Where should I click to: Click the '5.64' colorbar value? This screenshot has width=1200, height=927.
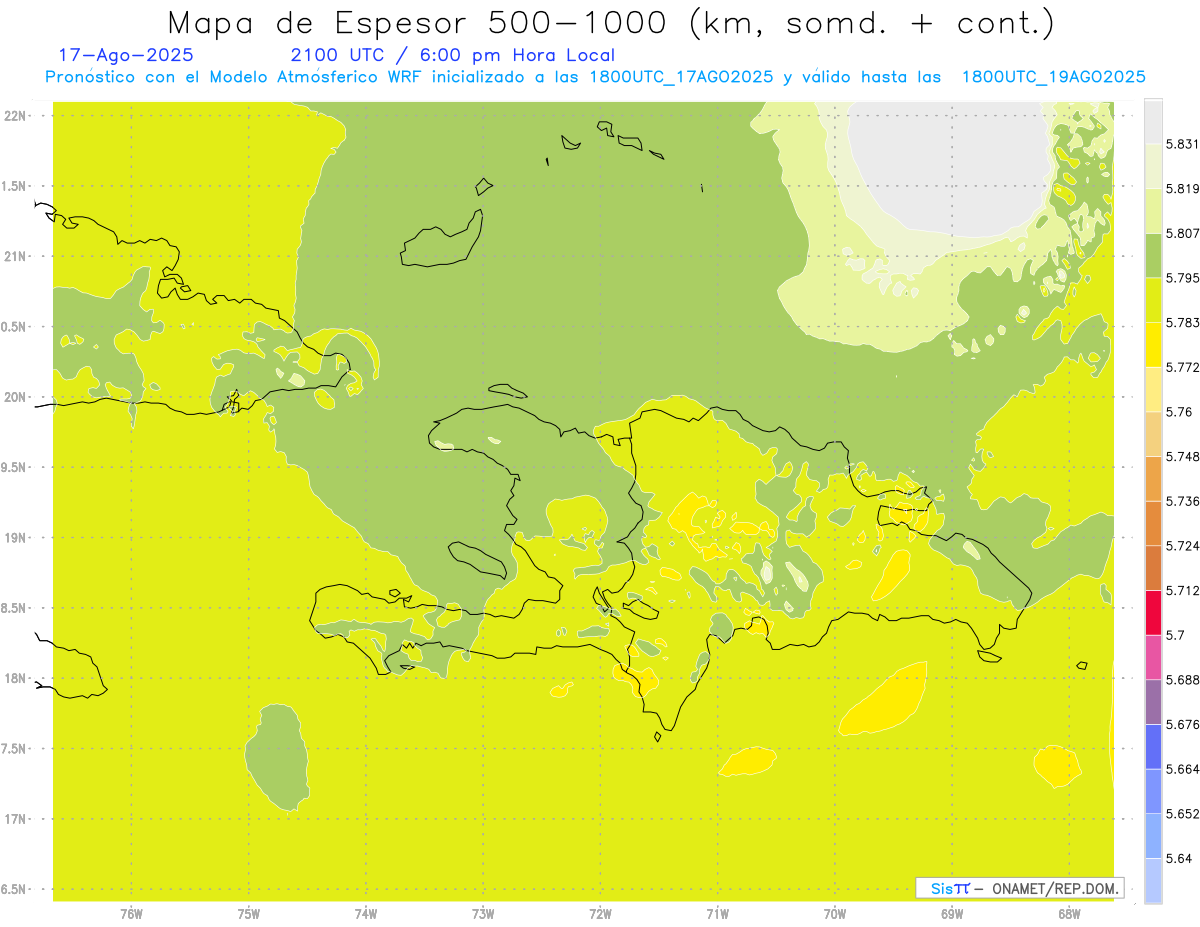click(x=1179, y=859)
